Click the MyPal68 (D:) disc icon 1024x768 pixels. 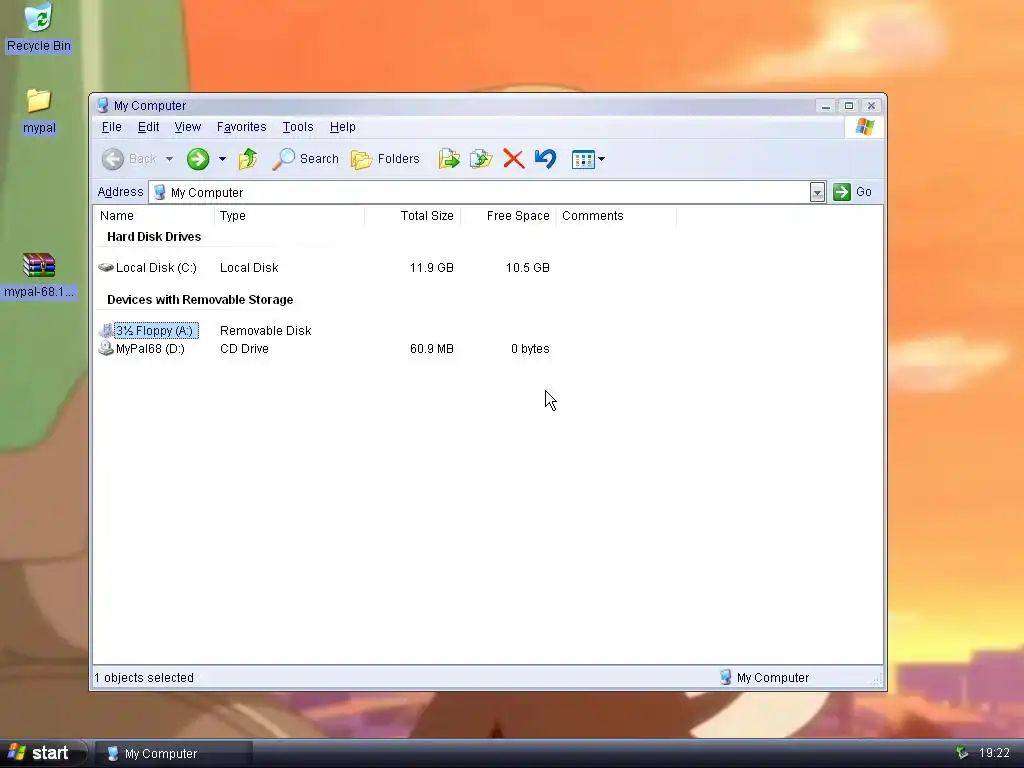click(x=106, y=348)
